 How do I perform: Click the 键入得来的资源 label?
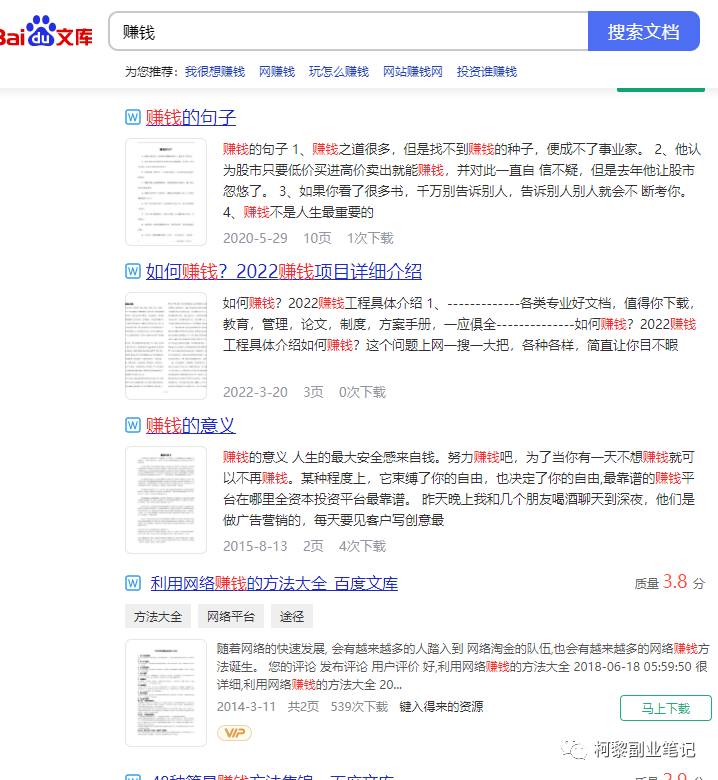(x=441, y=706)
